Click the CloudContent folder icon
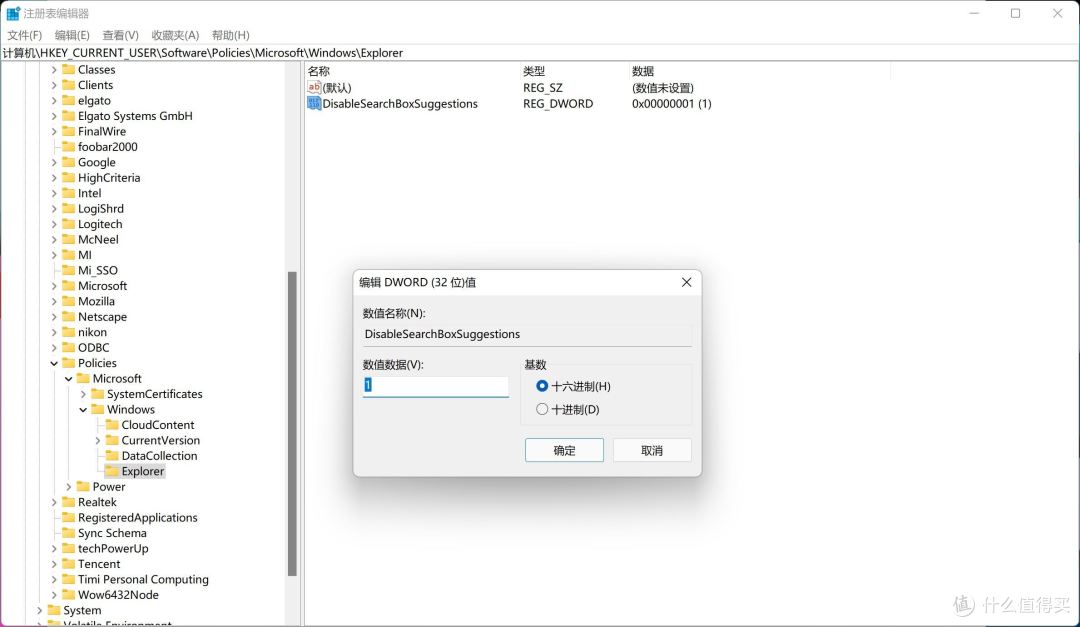 112,425
